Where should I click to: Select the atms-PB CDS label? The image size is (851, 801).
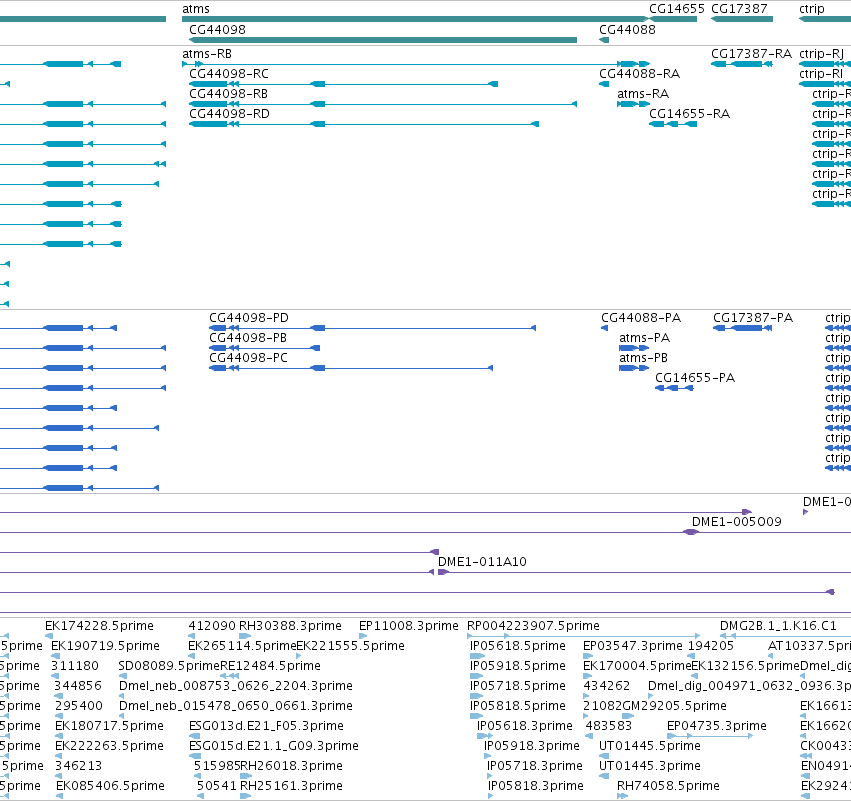pos(643,358)
